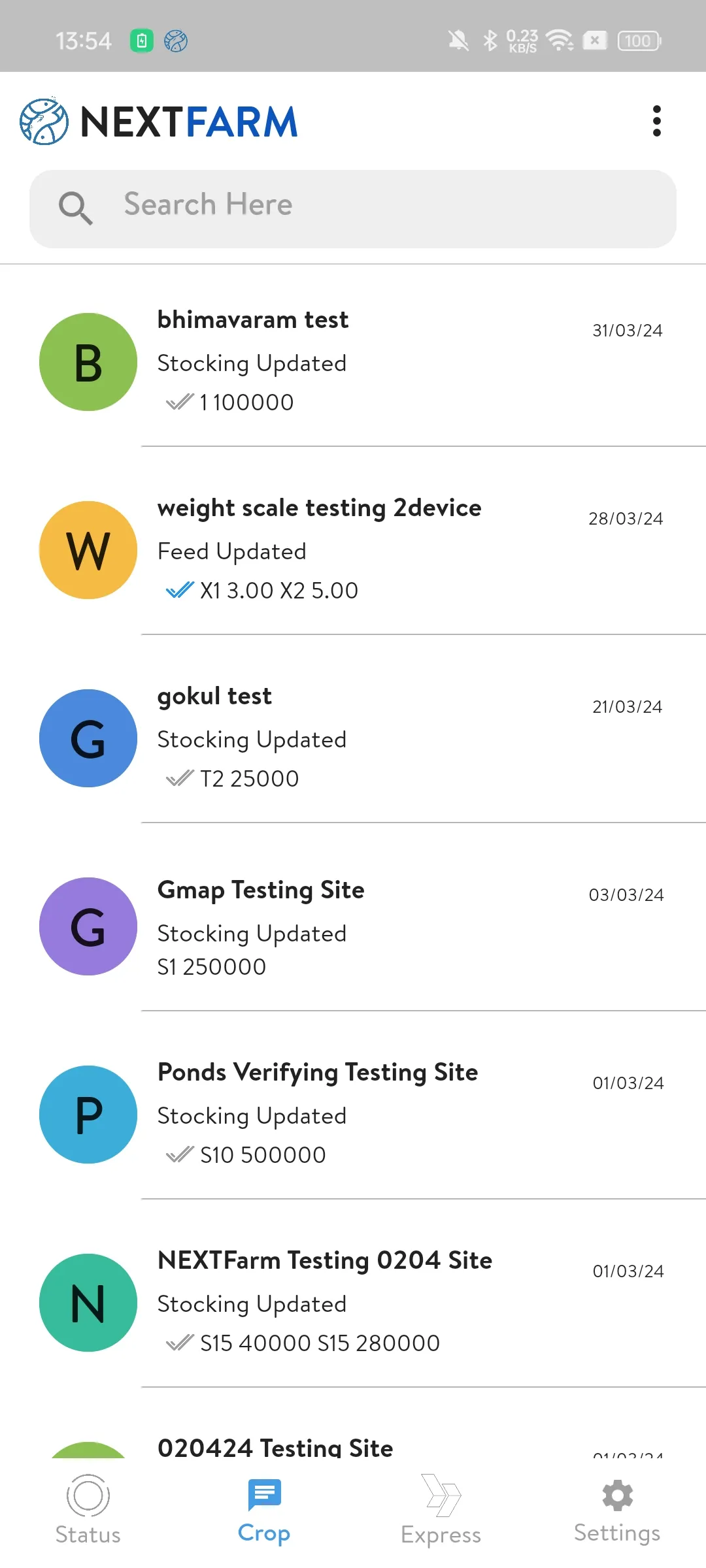This screenshot has height=1568, width=706.
Task: Tap the blue G avatar for gokul test
Action: pyautogui.click(x=88, y=738)
